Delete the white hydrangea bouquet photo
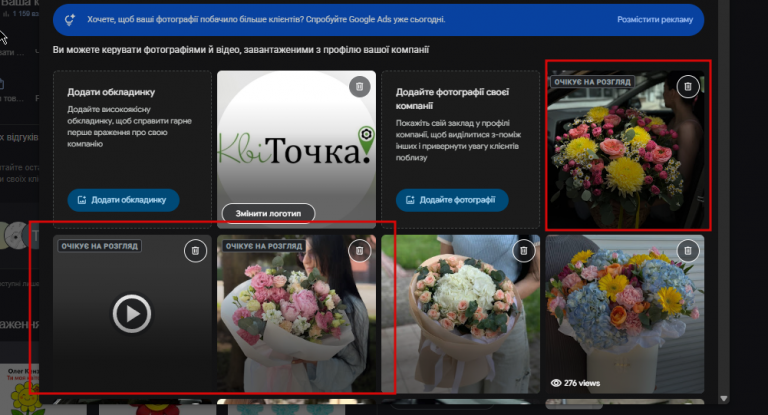This screenshot has width=768, height=415. (x=524, y=251)
